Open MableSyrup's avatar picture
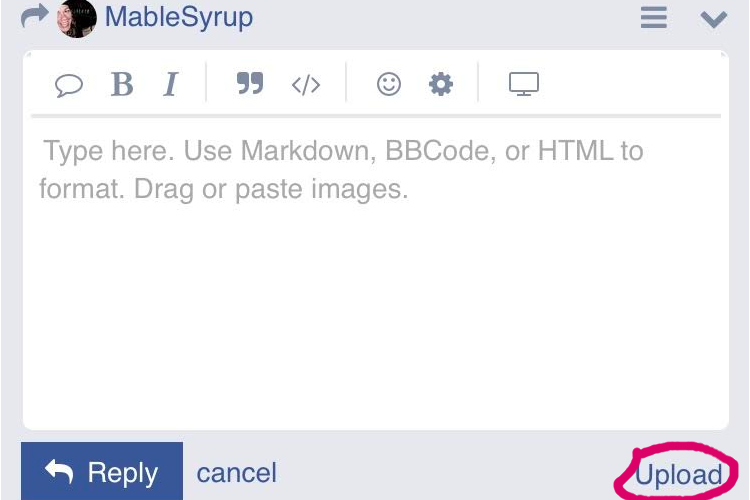Screen dimensions: 750x500 77,18
